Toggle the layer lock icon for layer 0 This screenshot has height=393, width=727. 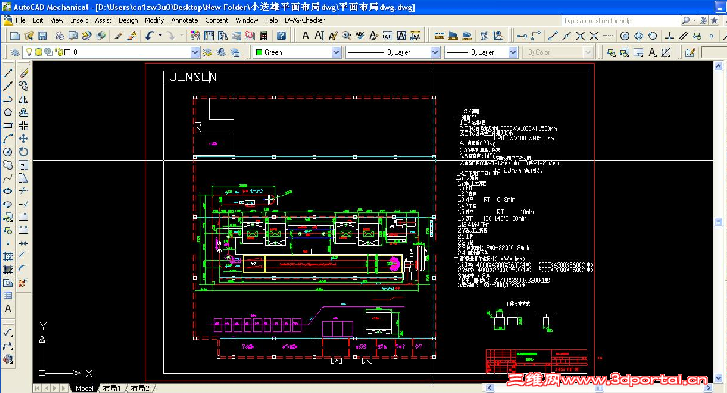coord(59,52)
